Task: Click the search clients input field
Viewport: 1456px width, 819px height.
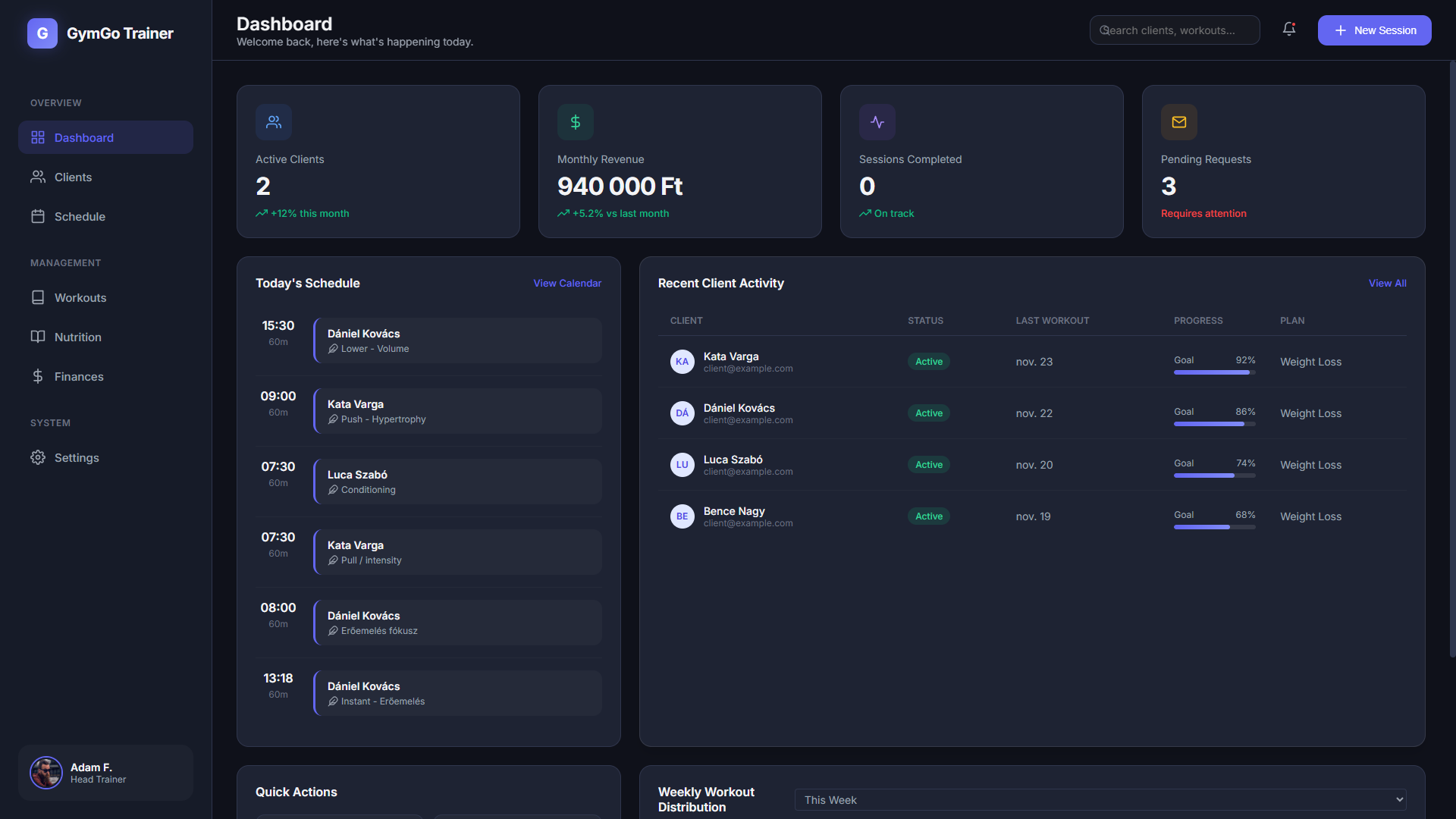Action: tap(1174, 30)
